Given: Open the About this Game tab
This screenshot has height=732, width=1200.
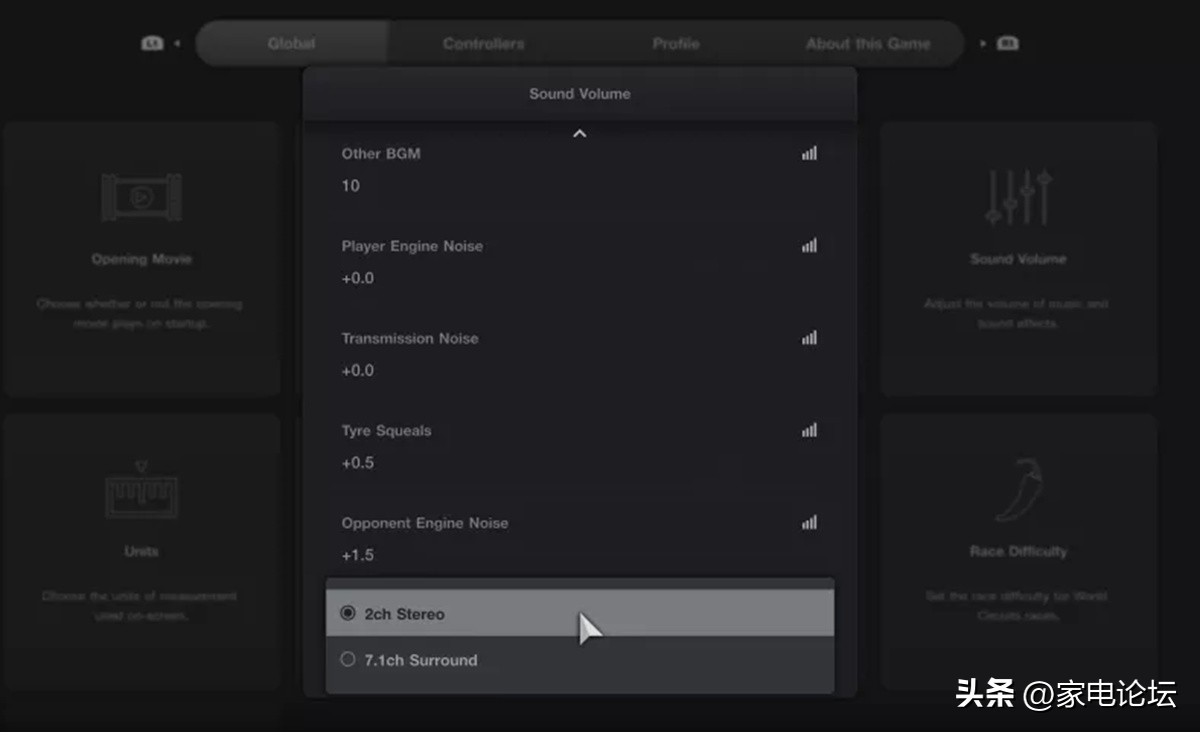Looking at the screenshot, I should pyautogui.click(x=868, y=44).
